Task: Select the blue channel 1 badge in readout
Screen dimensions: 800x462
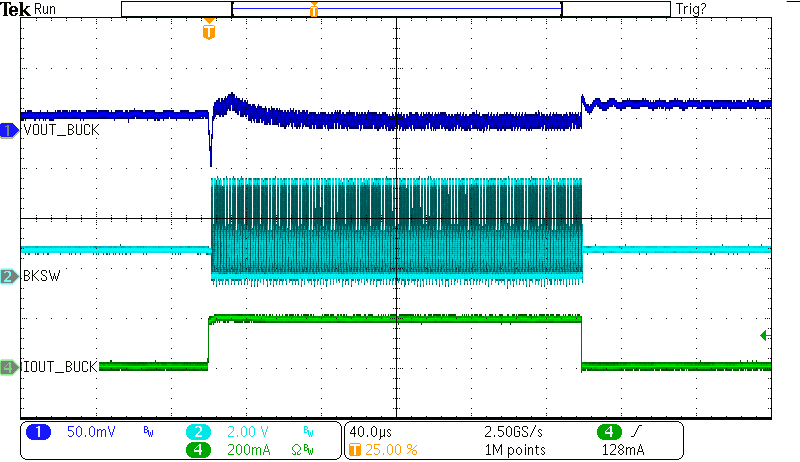Action: [x=38, y=432]
